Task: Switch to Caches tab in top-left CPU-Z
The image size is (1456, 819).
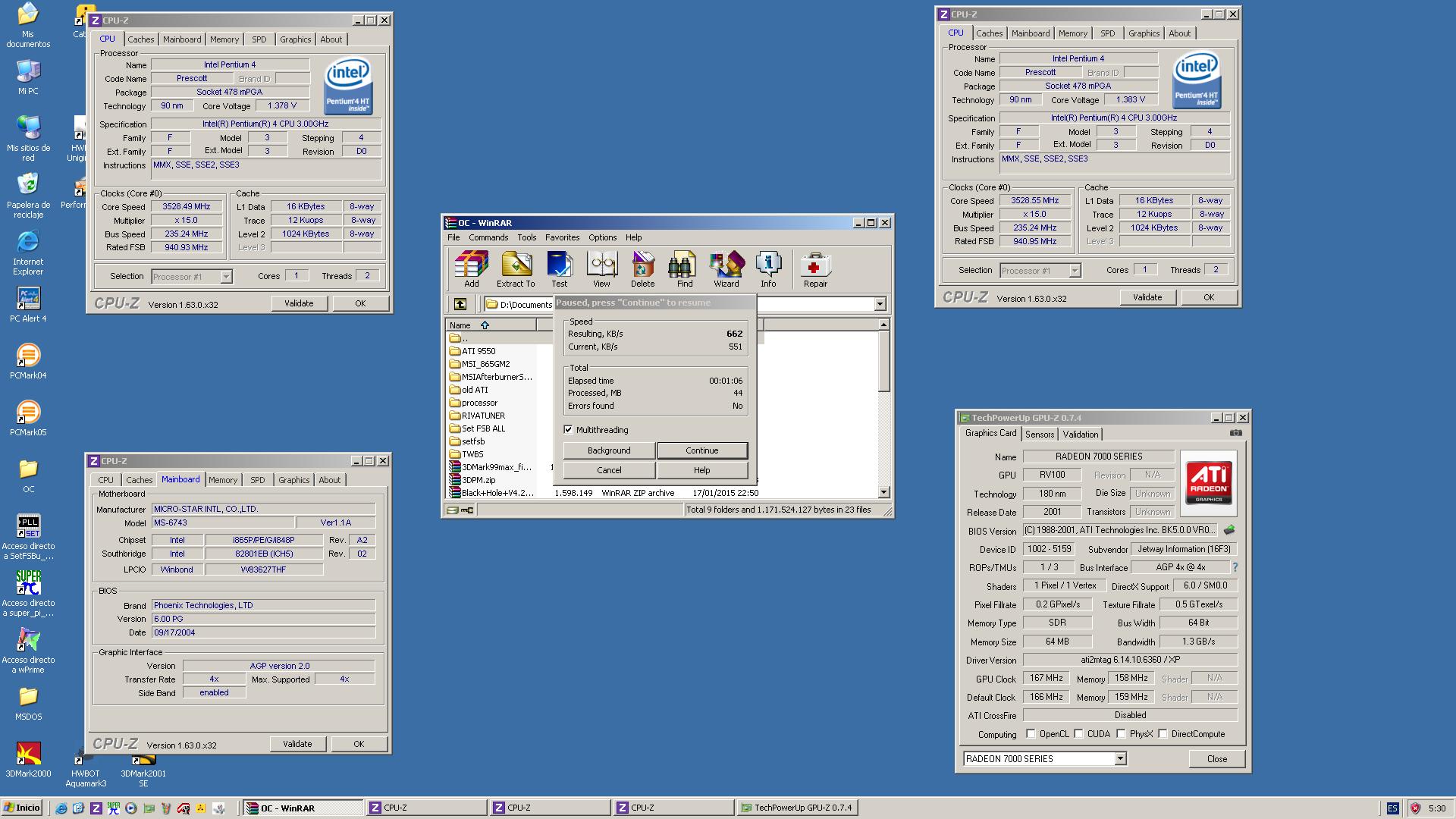Action: (140, 39)
